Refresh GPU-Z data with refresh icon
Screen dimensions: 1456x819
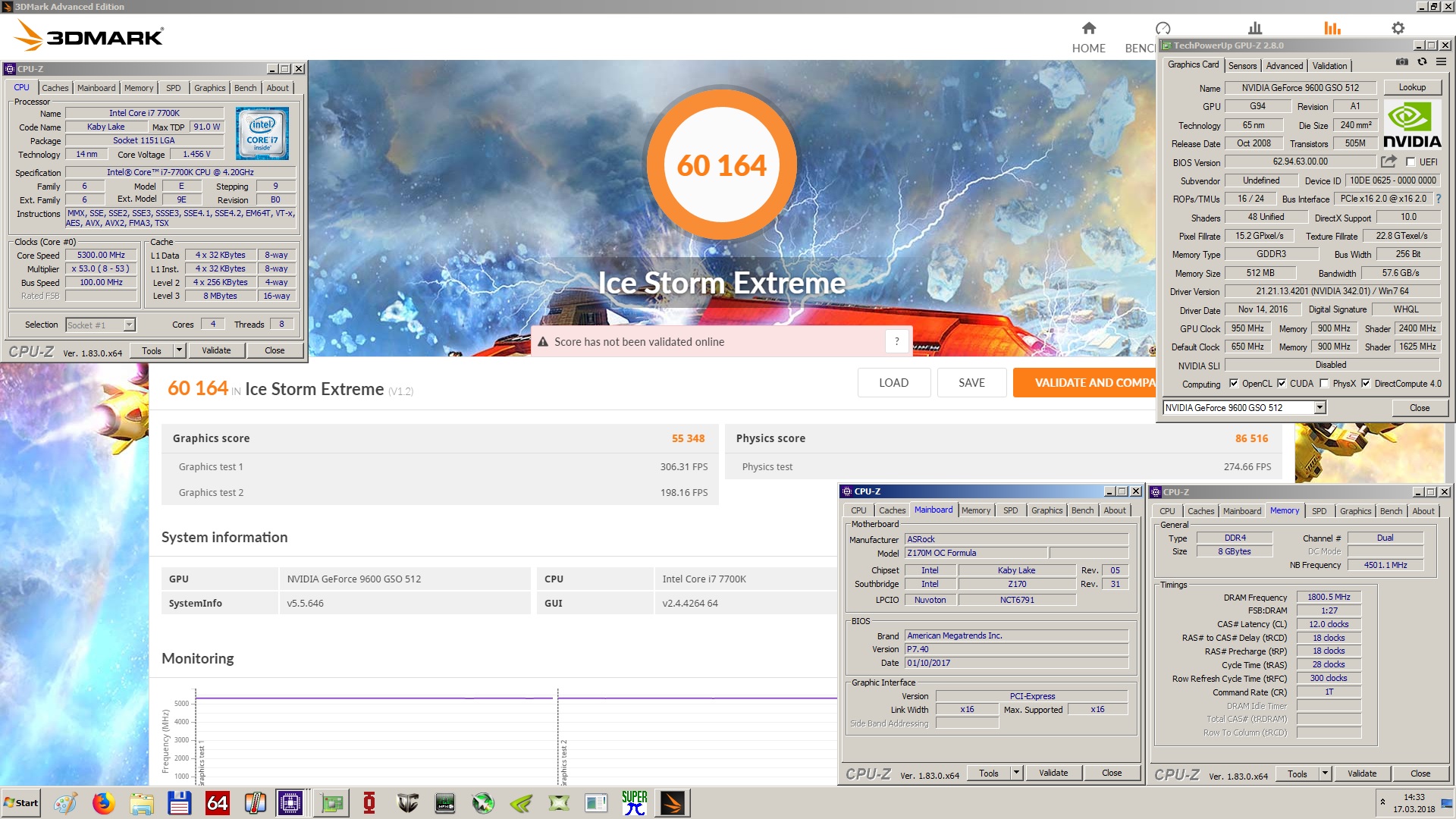point(1422,62)
